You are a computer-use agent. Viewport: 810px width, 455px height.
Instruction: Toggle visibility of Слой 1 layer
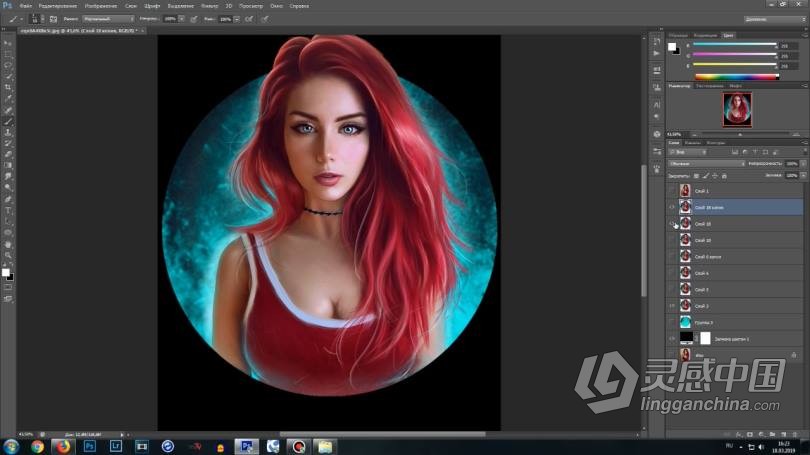pyautogui.click(x=672, y=191)
